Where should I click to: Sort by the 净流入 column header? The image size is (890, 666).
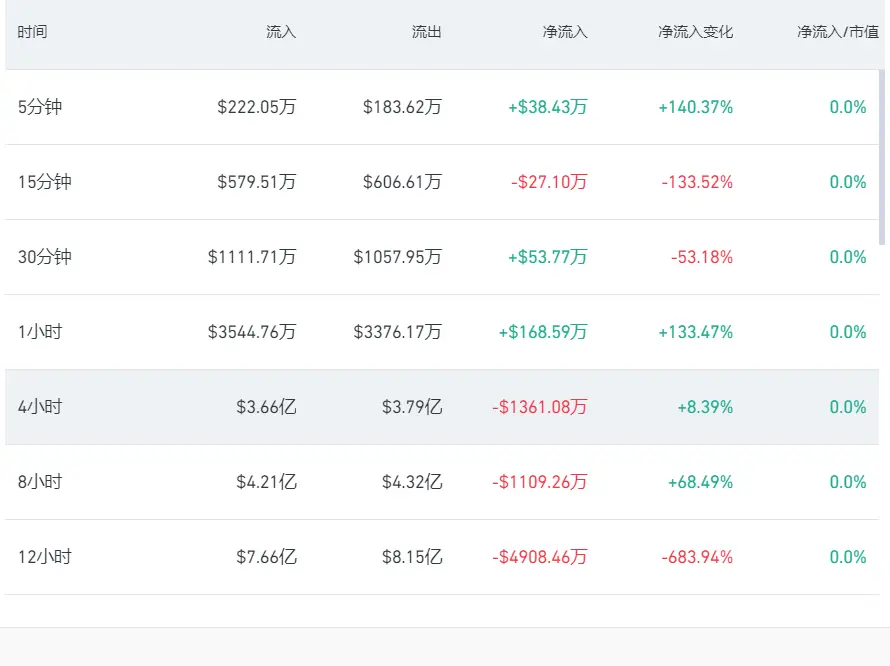(565, 32)
